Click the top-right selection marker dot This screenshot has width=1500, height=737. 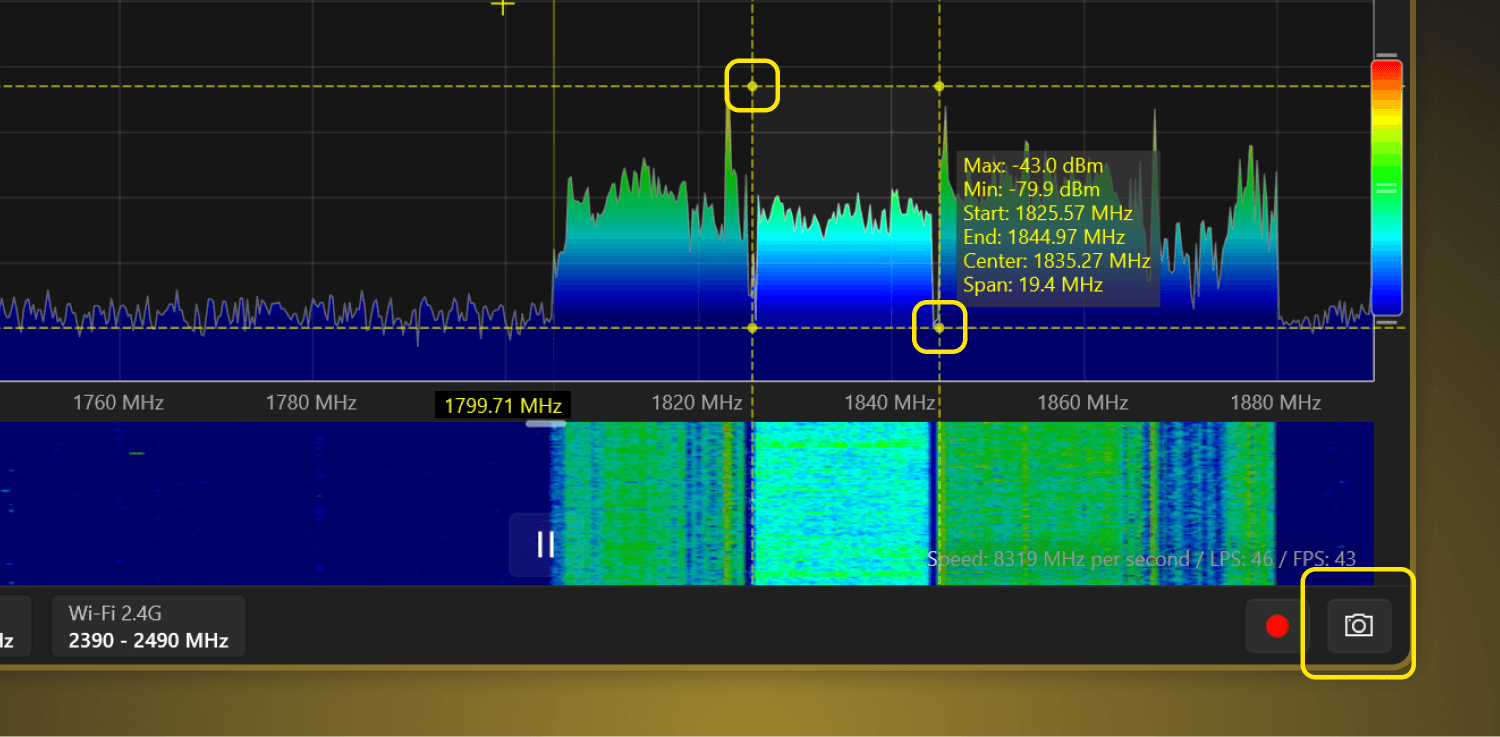tap(939, 86)
